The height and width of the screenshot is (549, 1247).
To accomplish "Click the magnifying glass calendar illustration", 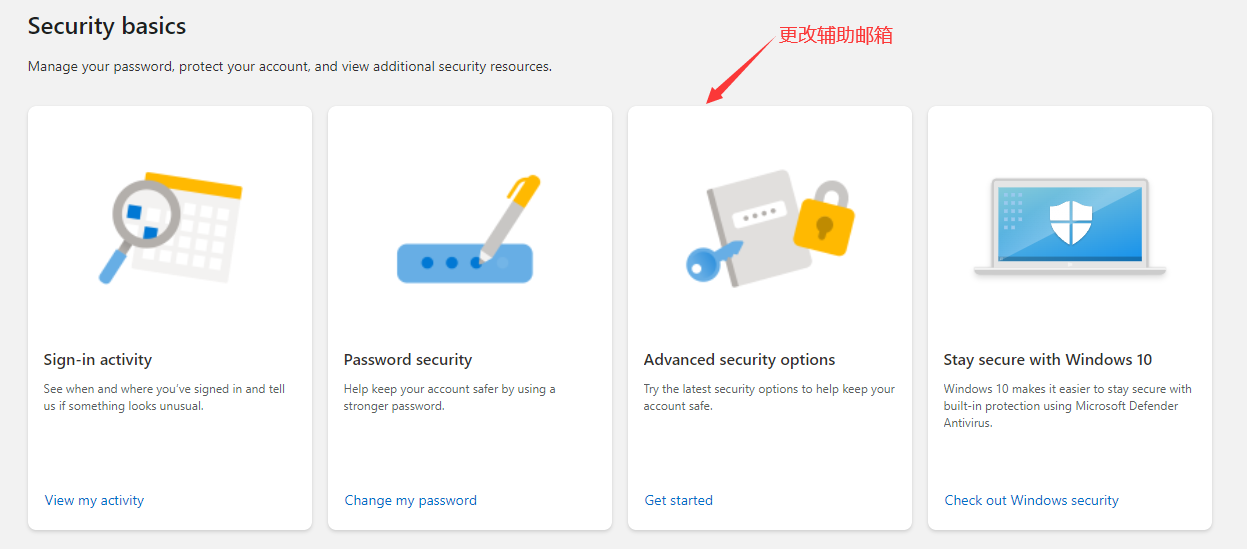I will [x=170, y=227].
